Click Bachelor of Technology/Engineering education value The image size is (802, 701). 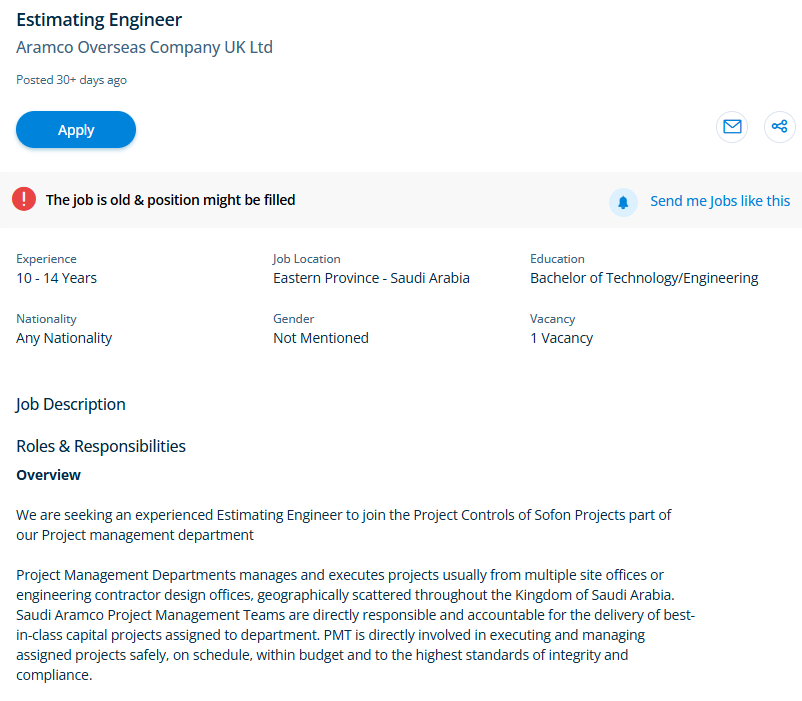[644, 278]
